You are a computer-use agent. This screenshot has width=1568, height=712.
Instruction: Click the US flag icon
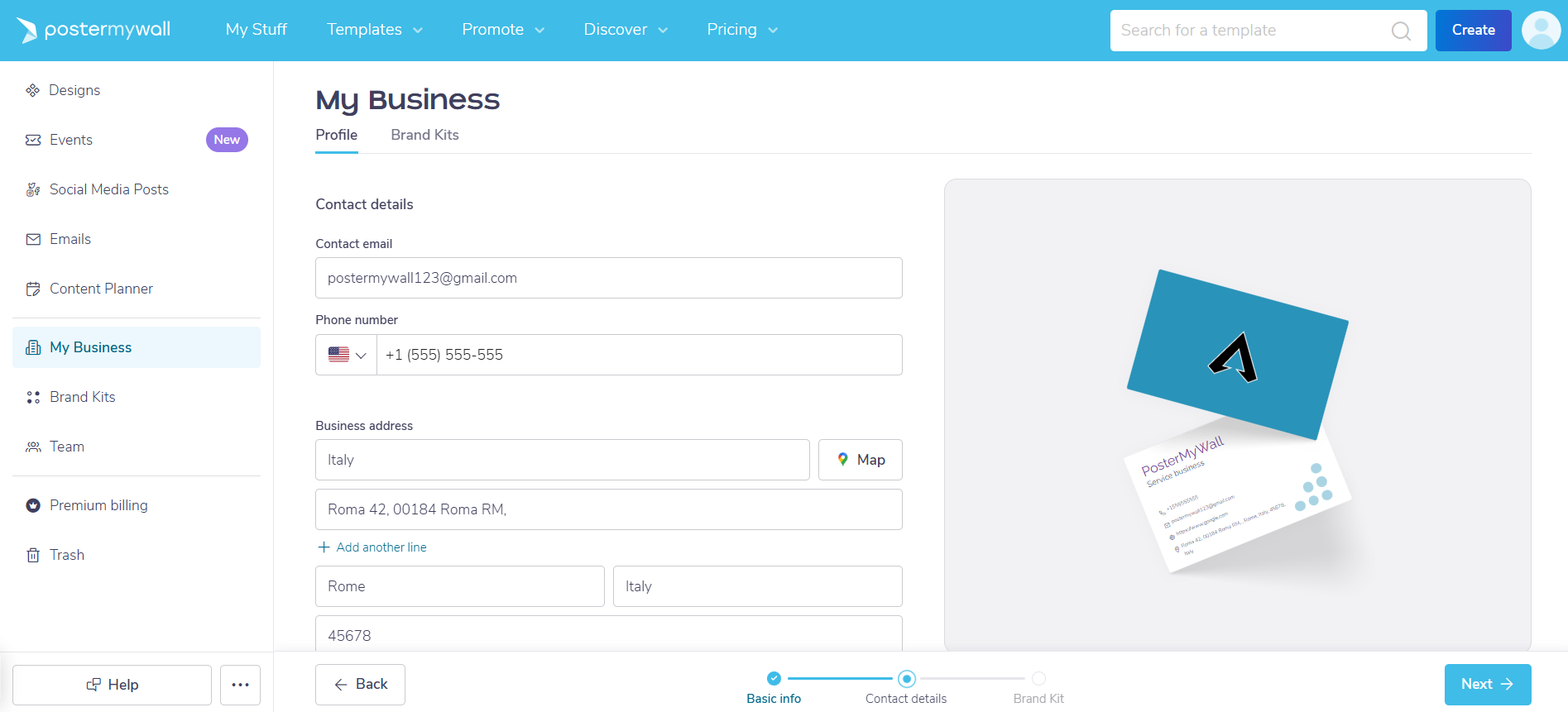coord(338,355)
